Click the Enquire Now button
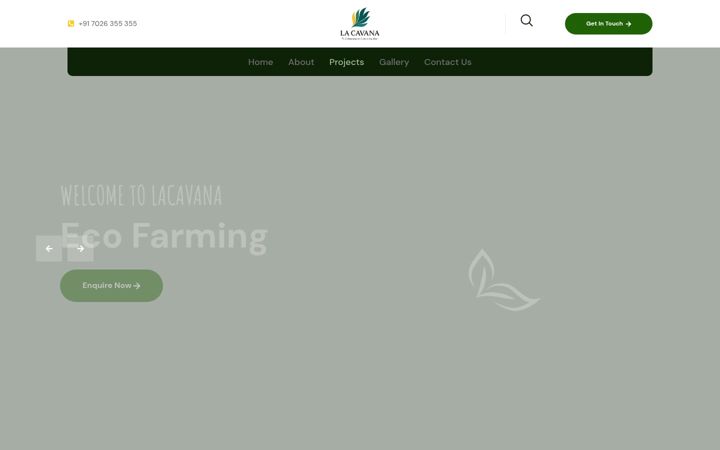This screenshot has width=720, height=450. pos(112,286)
